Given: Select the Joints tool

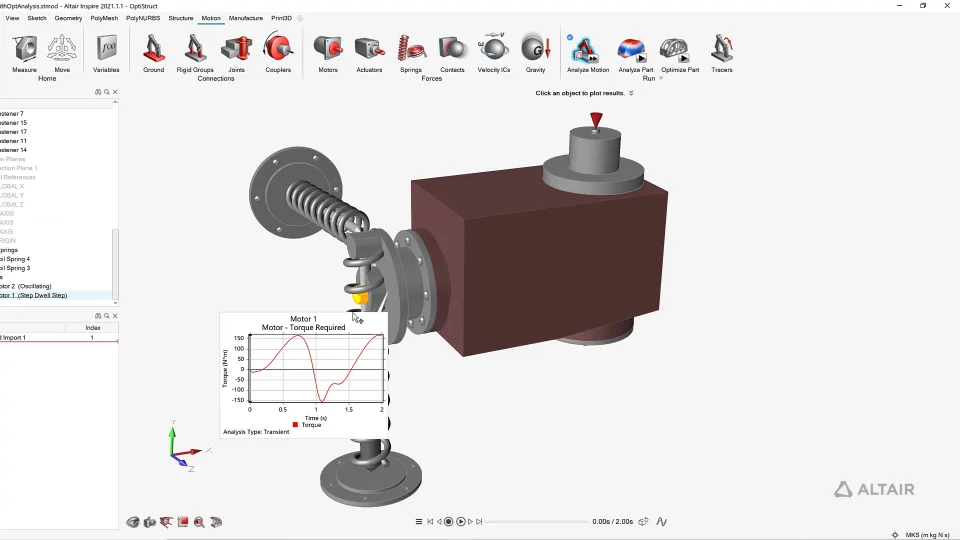Looking at the screenshot, I should 236,52.
